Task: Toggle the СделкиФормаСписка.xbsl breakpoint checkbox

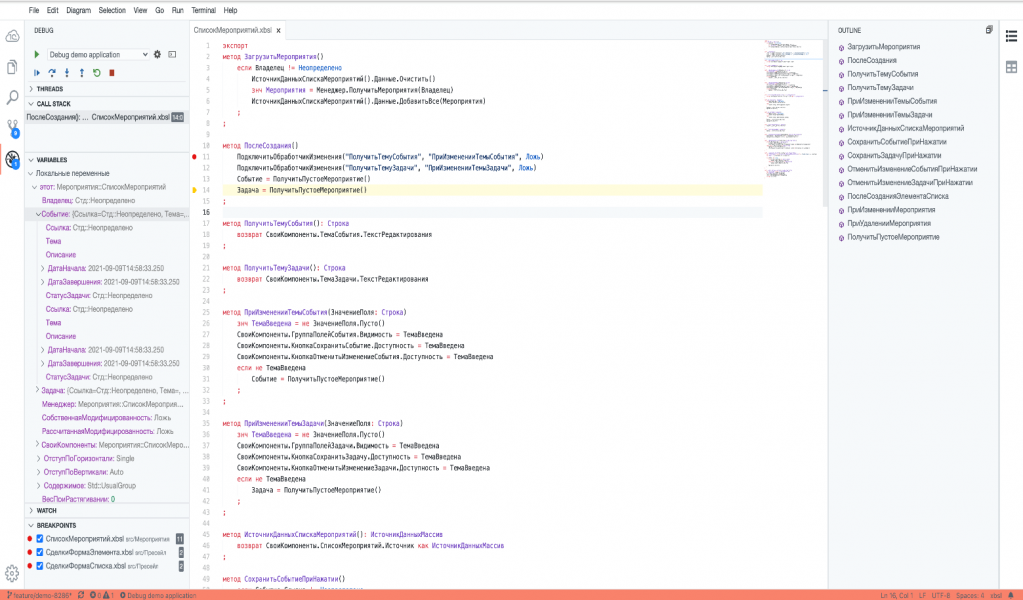Action: coord(40,566)
